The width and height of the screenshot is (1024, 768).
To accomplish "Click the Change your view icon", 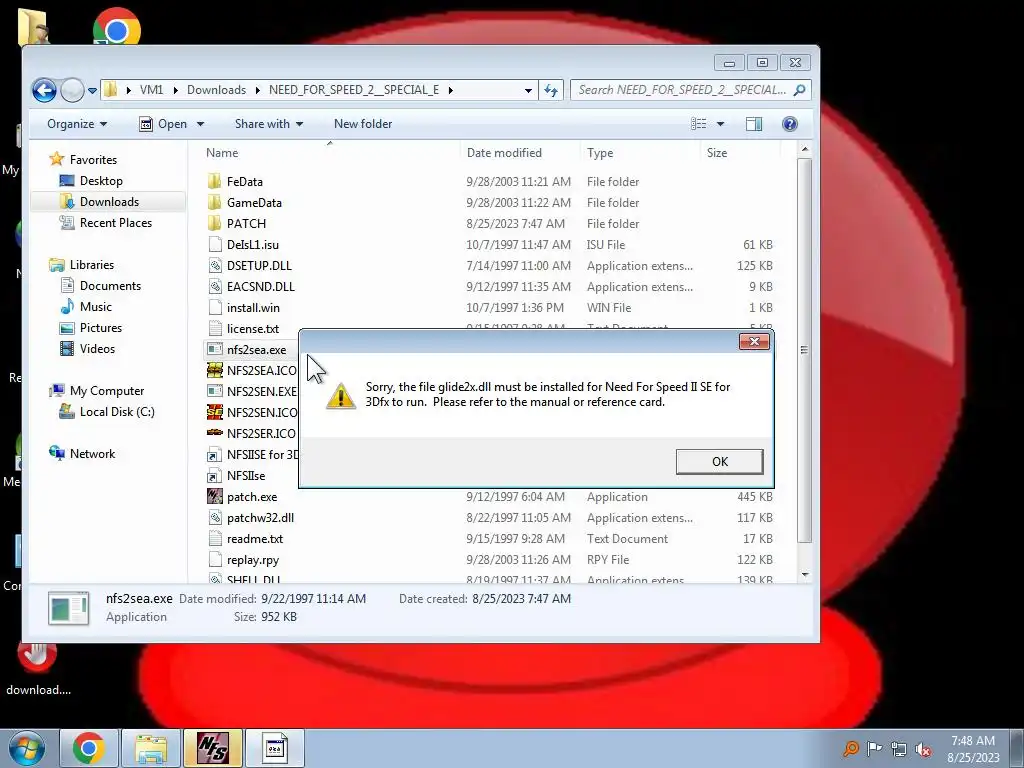I will click(x=698, y=124).
